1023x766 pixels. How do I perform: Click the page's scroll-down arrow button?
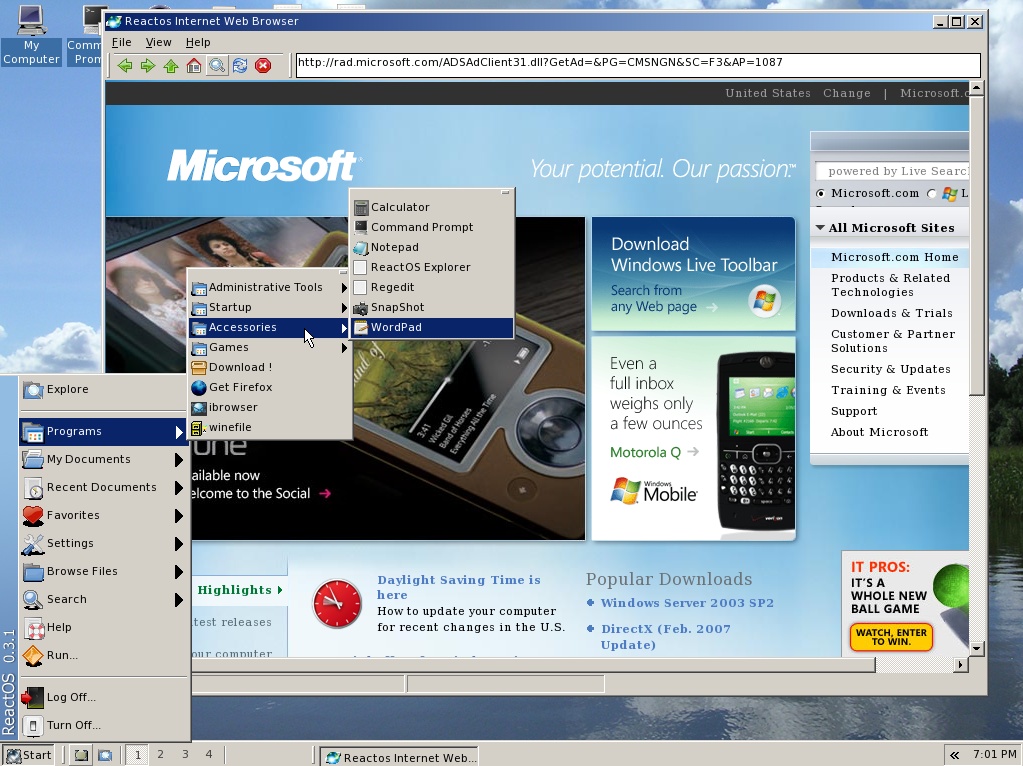click(976, 648)
